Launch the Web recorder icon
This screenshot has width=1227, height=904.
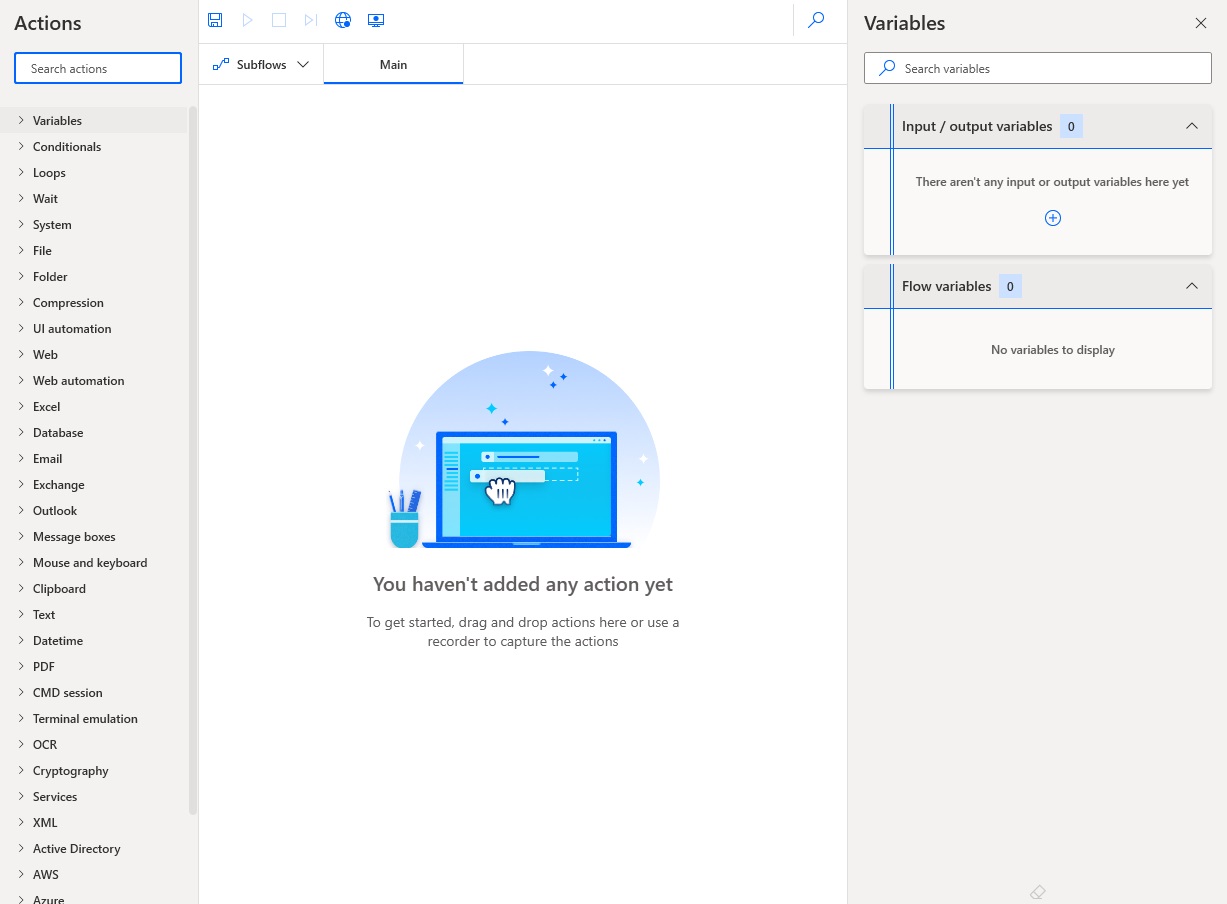[x=343, y=19]
